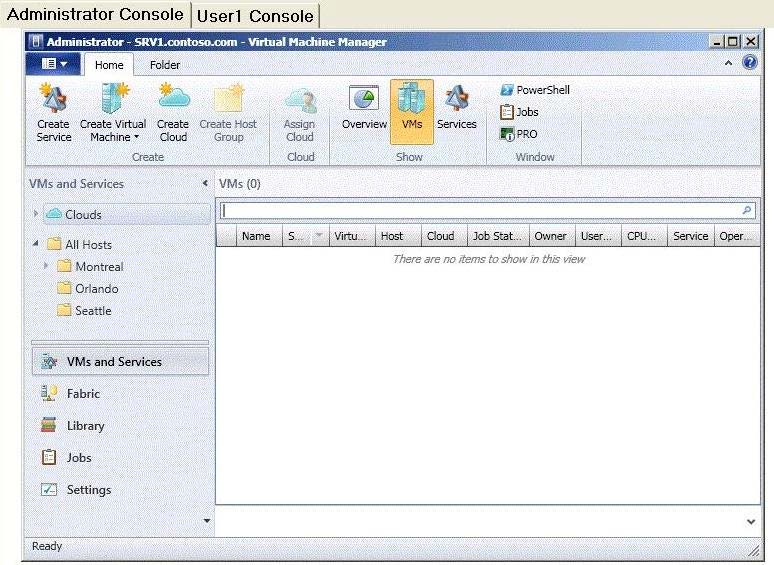Open the Jobs window from ribbon
This screenshot has height=565, width=774.
coord(519,112)
